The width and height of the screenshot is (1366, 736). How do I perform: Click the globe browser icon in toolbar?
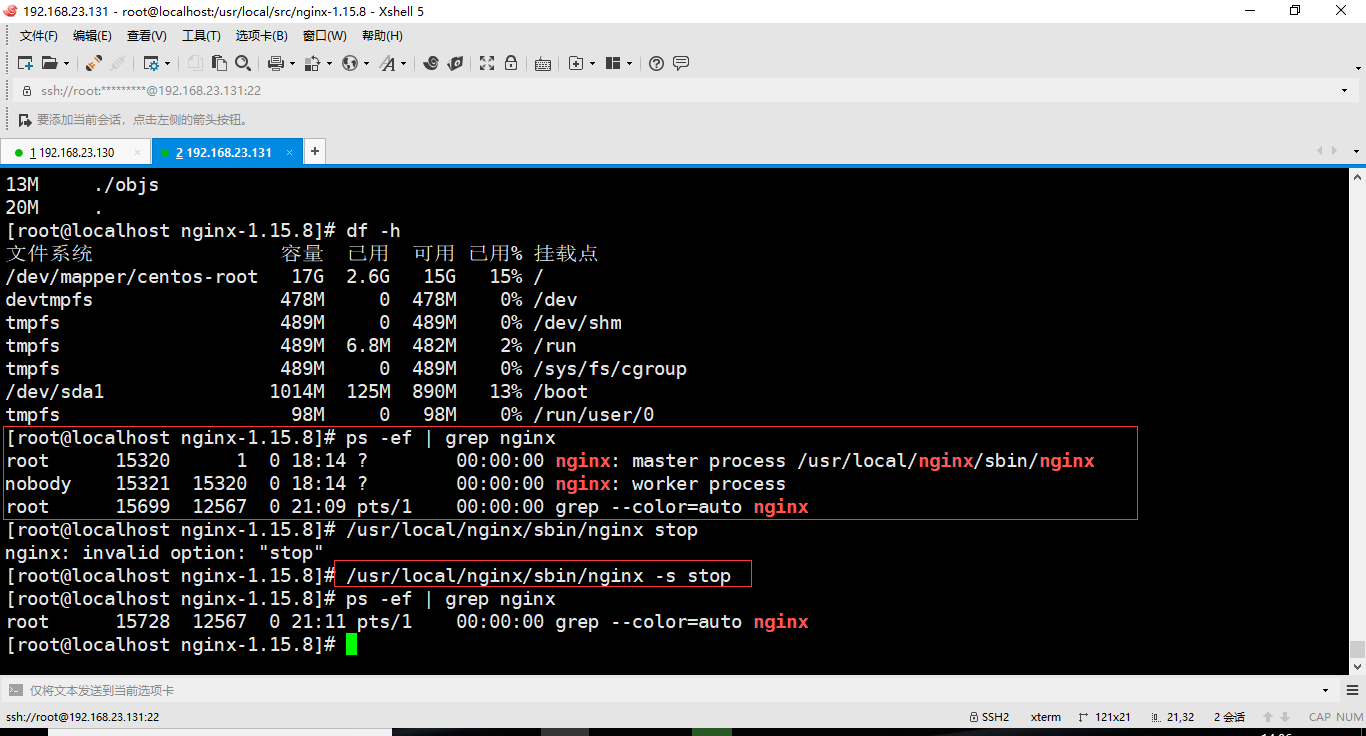coord(352,63)
